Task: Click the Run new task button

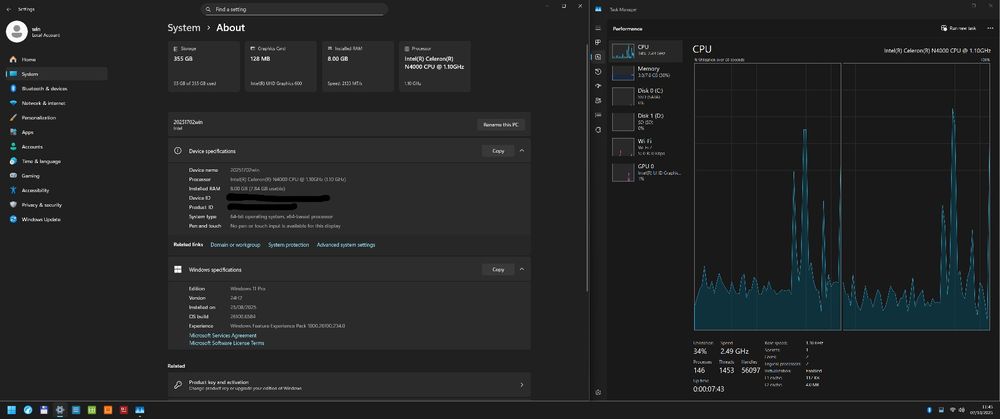Action: pyautogui.click(x=958, y=28)
